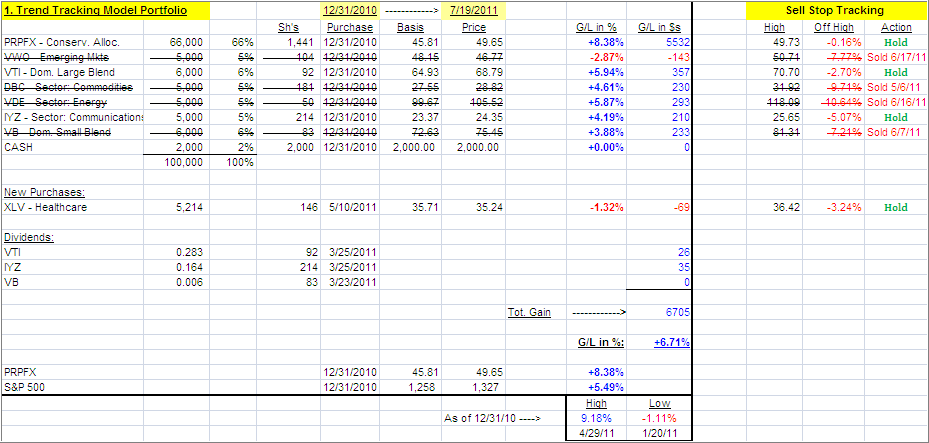The width and height of the screenshot is (929, 443).
Task: Select the 1,327 S&P price cell
Action: (486, 387)
